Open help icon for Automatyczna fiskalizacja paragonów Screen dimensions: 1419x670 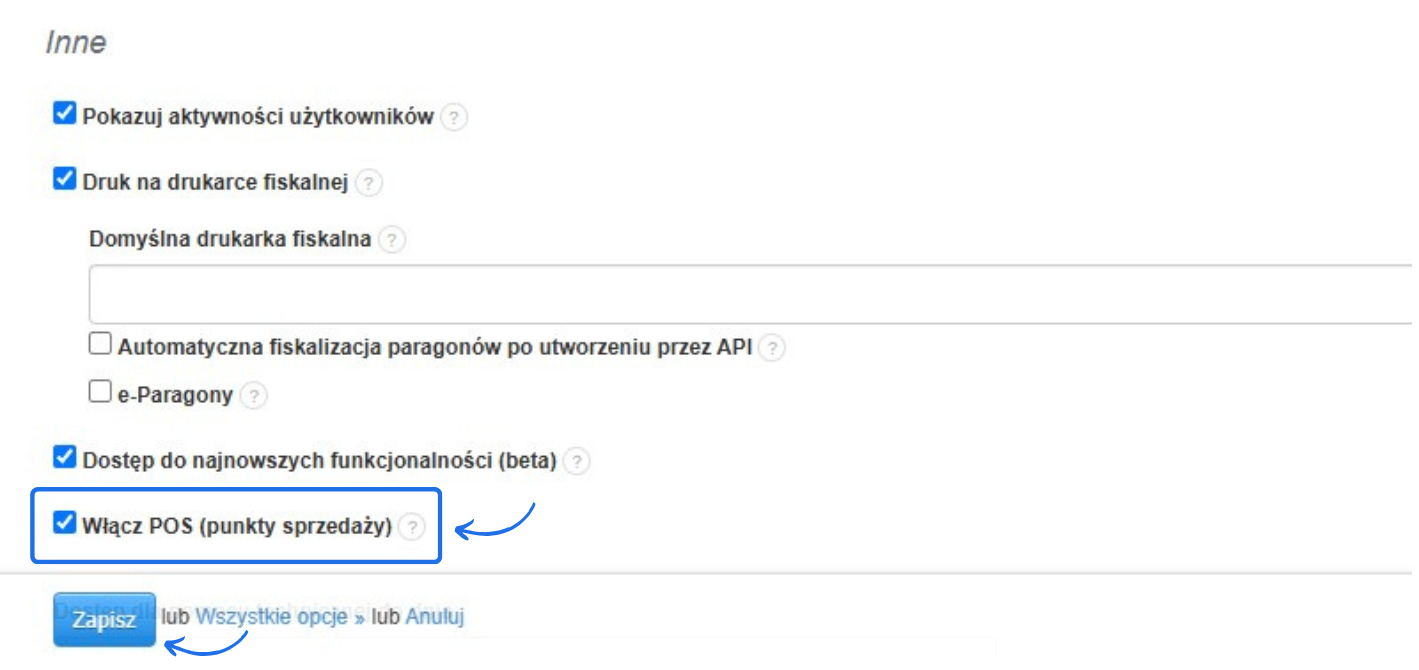(x=772, y=348)
